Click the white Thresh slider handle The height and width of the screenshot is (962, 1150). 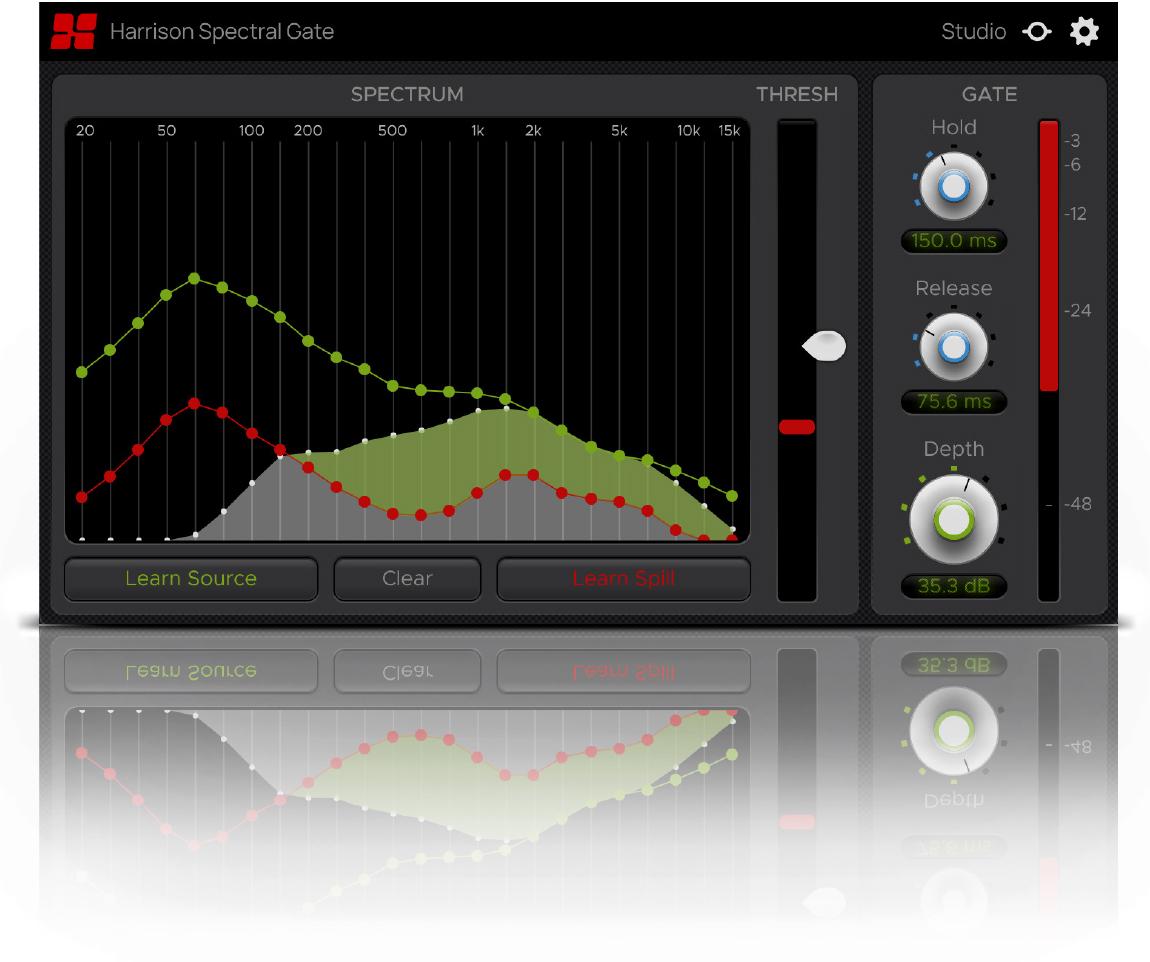click(x=824, y=346)
